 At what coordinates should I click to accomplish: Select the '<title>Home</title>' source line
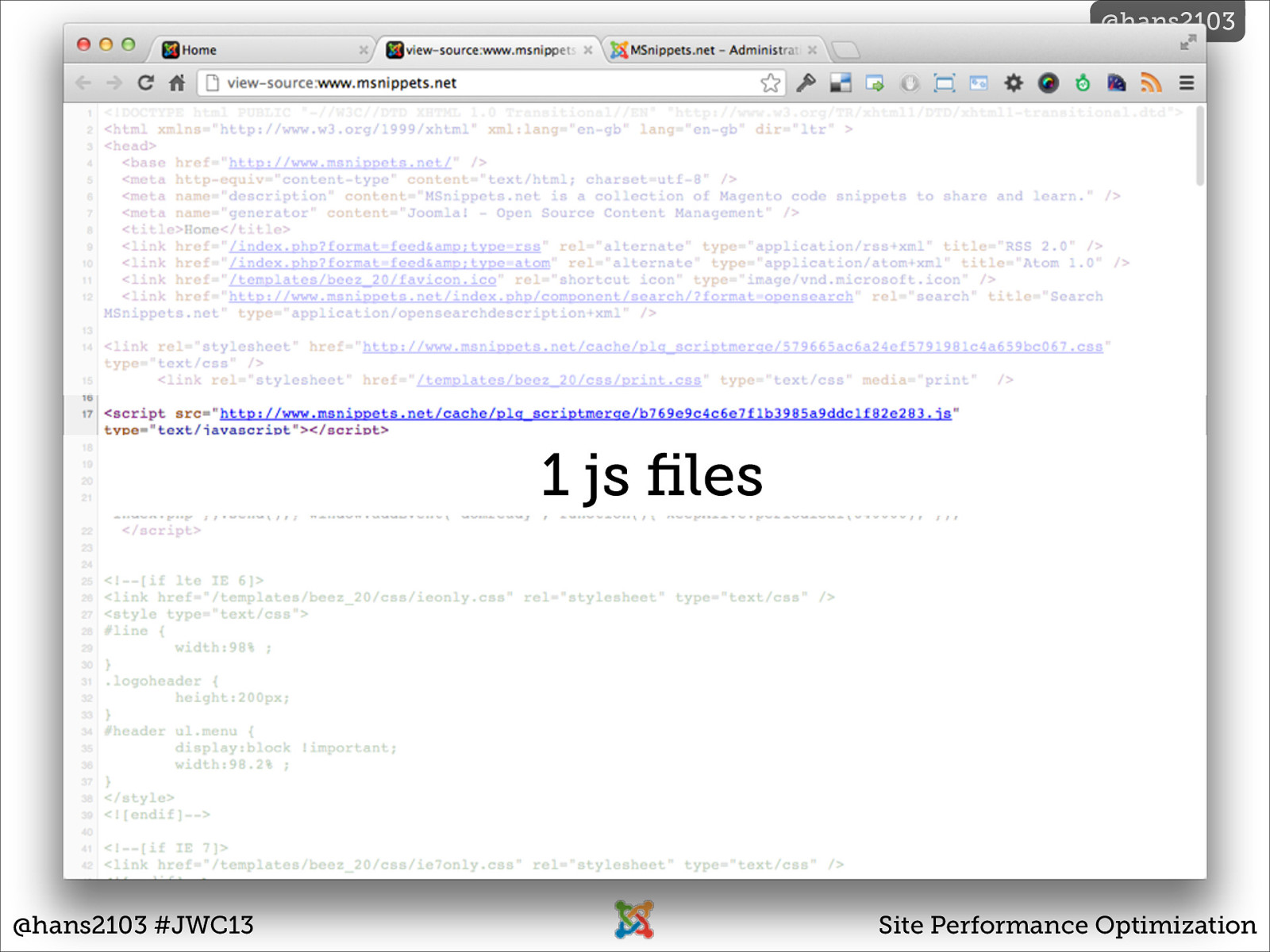pyautogui.click(x=206, y=229)
